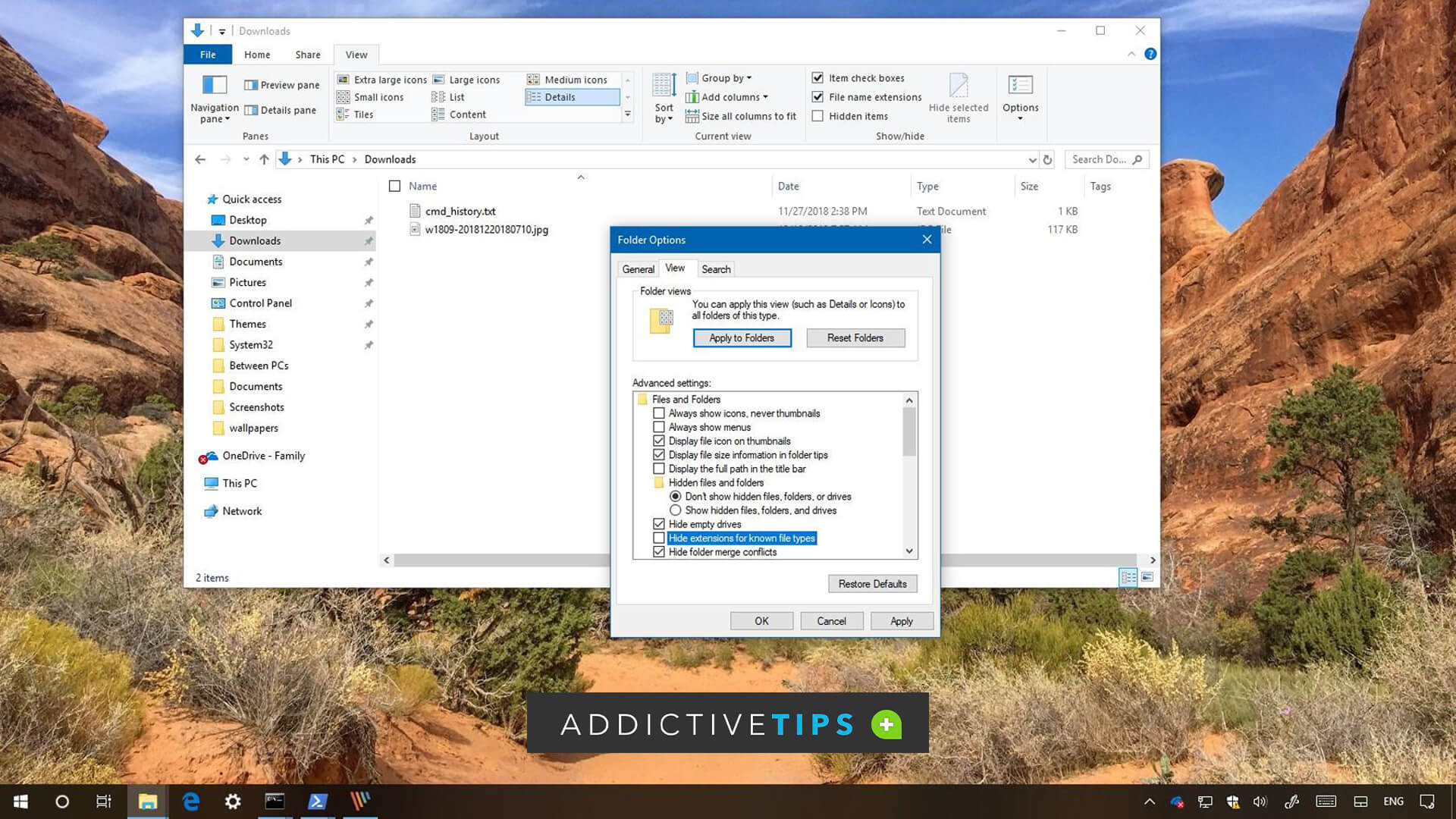The height and width of the screenshot is (819, 1456).
Task: Switch to the Search tab in Folder Options
Action: (716, 269)
